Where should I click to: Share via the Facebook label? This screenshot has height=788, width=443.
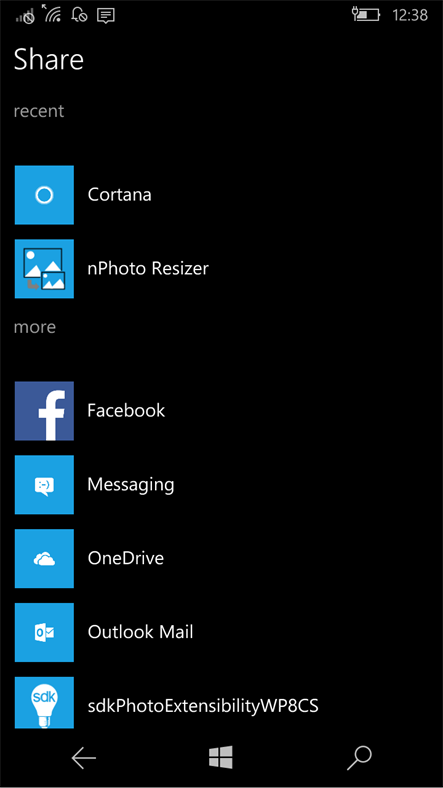pyautogui.click(x=126, y=411)
